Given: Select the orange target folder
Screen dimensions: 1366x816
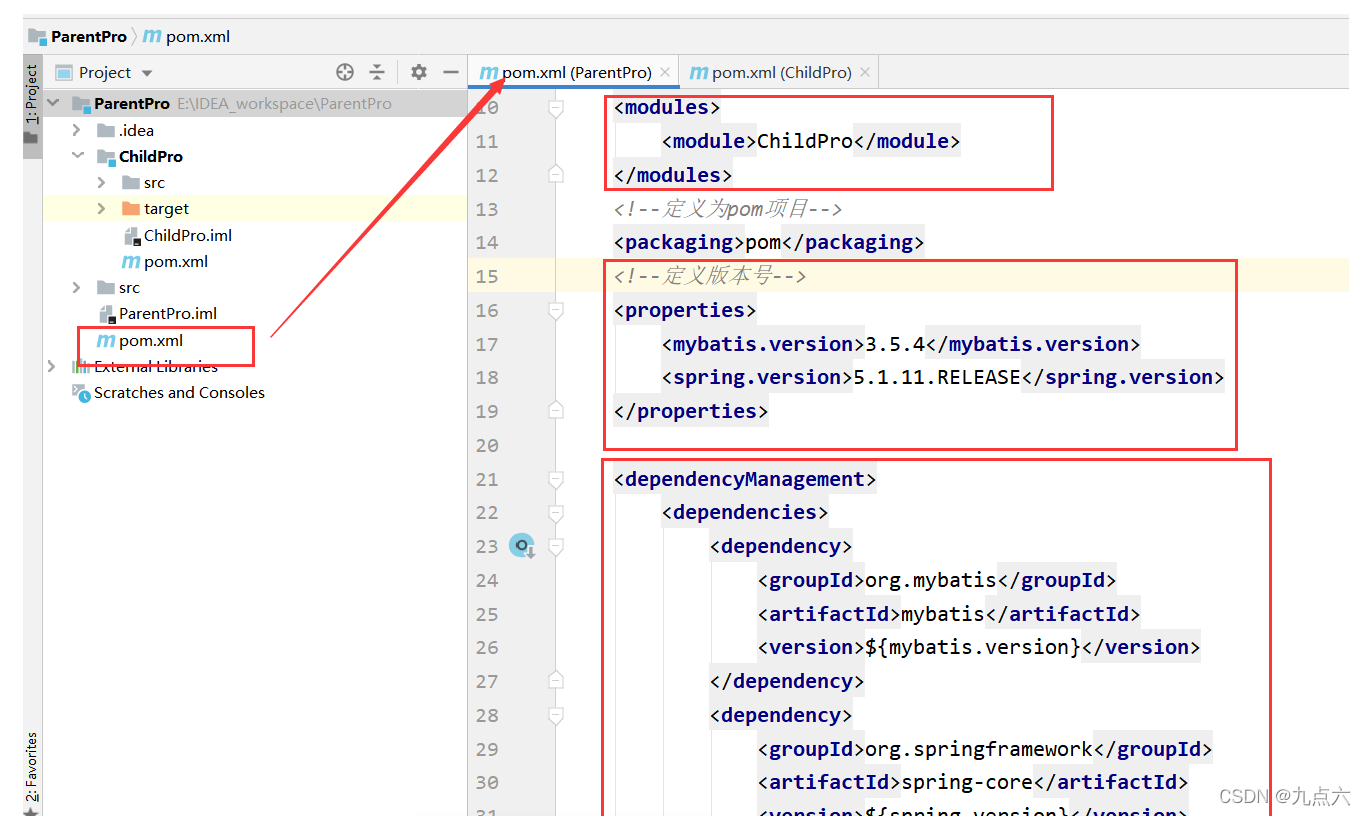Looking at the screenshot, I should pyautogui.click(x=255, y=208).
